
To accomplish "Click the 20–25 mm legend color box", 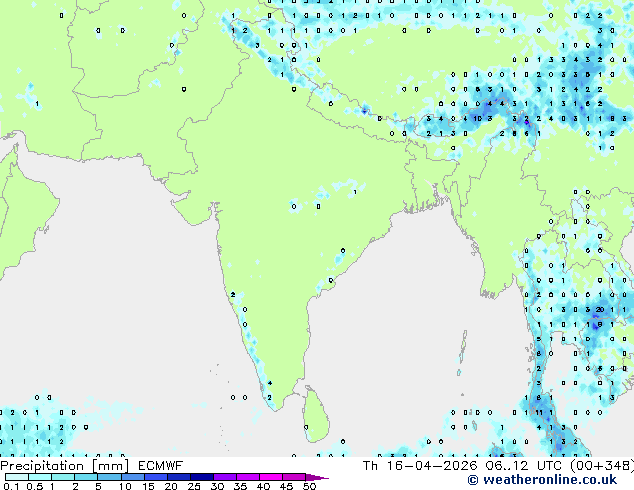I will [178, 477].
